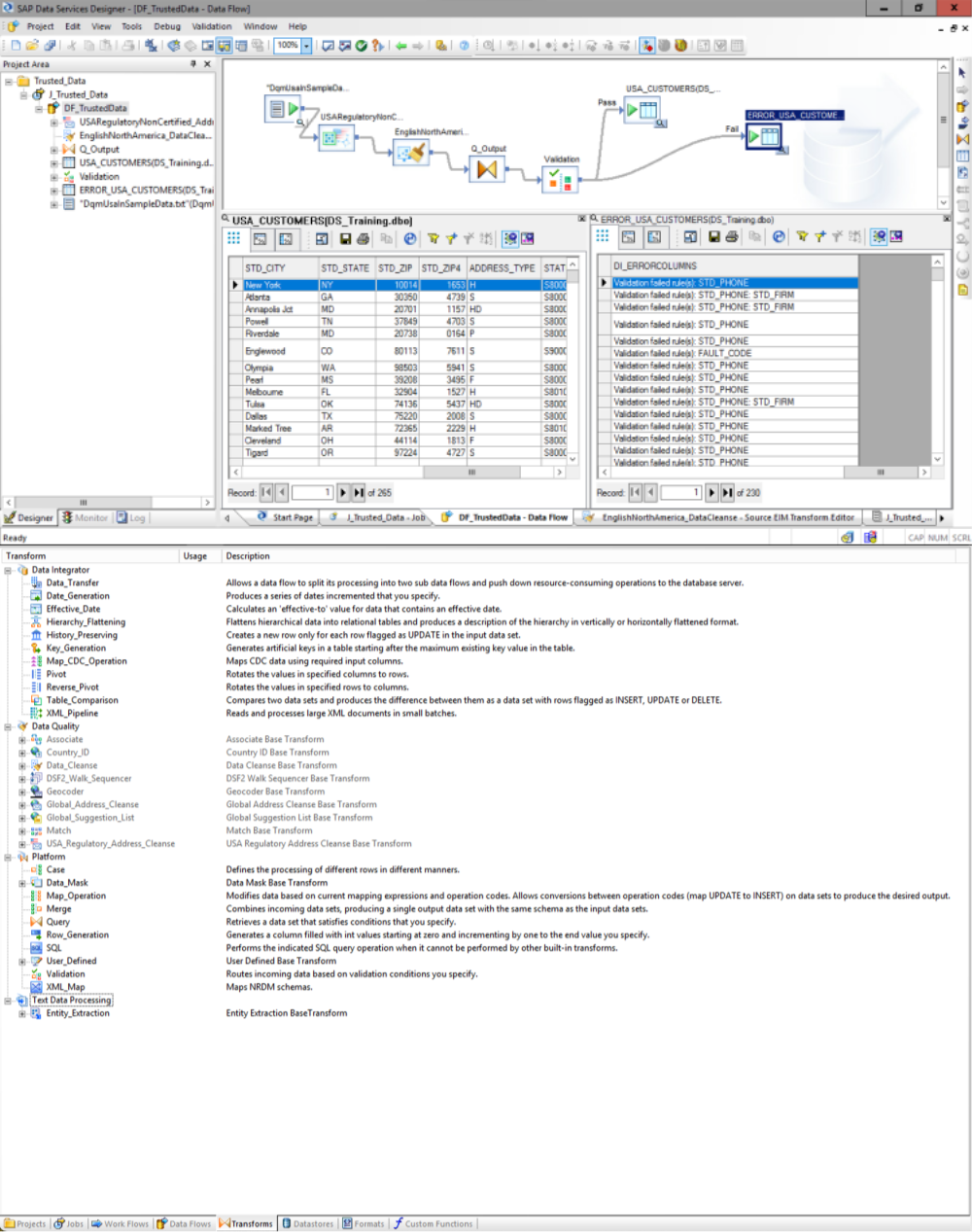Select the Validation transform node in data flow

[x=560, y=179]
